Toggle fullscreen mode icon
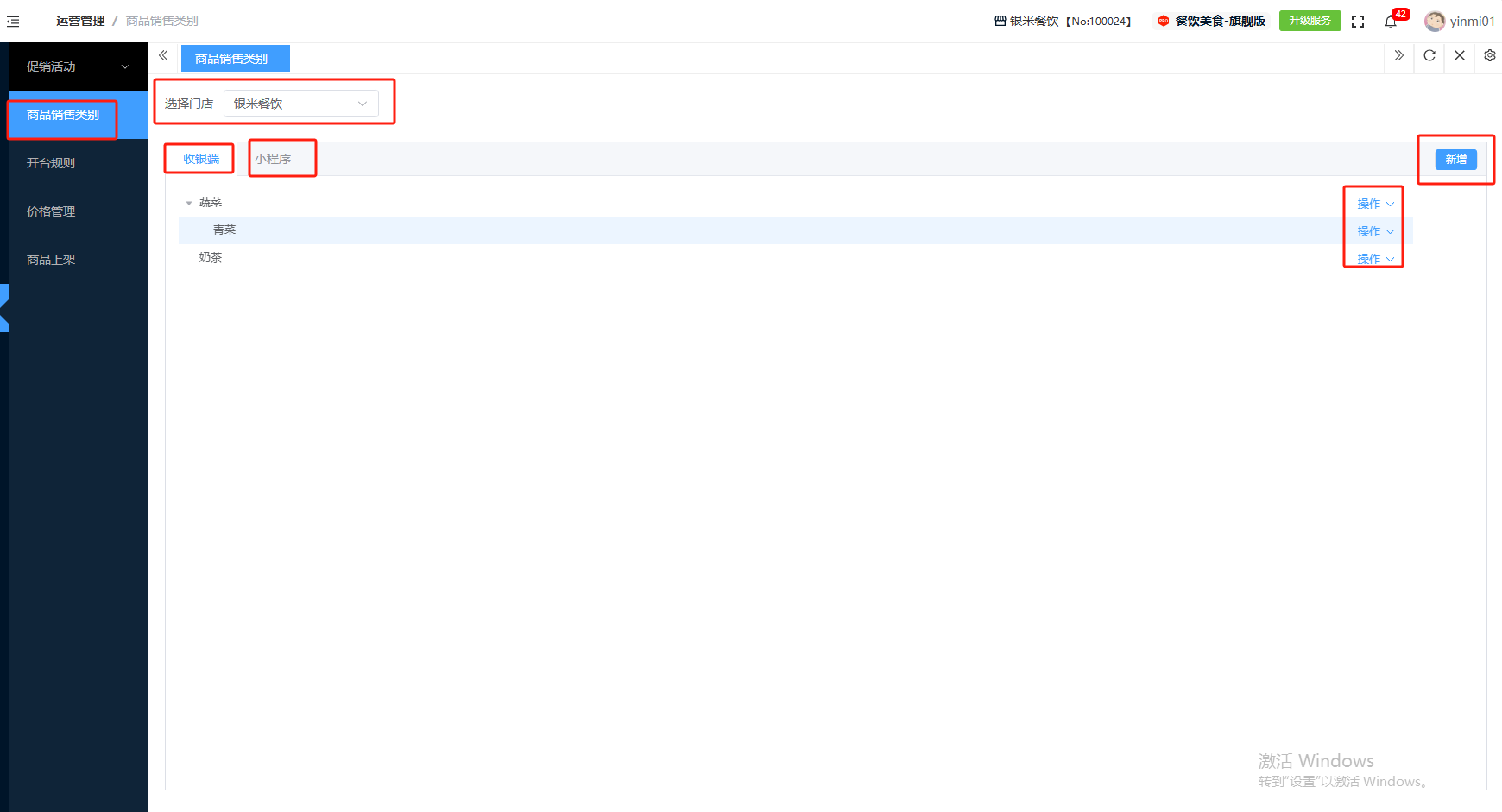 [1358, 22]
